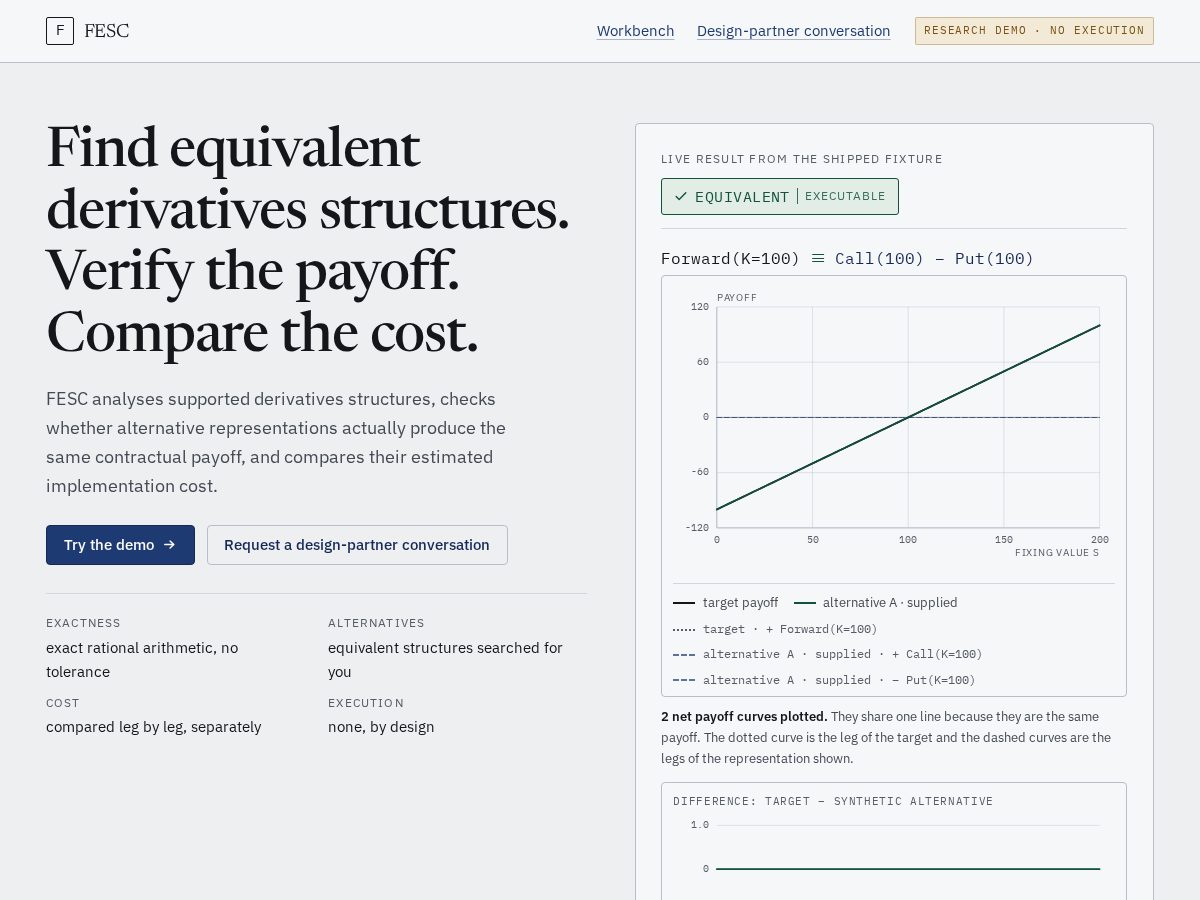
Task: Click the checkmark icon in the EQUIVALENT badge
Action: coord(681,197)
